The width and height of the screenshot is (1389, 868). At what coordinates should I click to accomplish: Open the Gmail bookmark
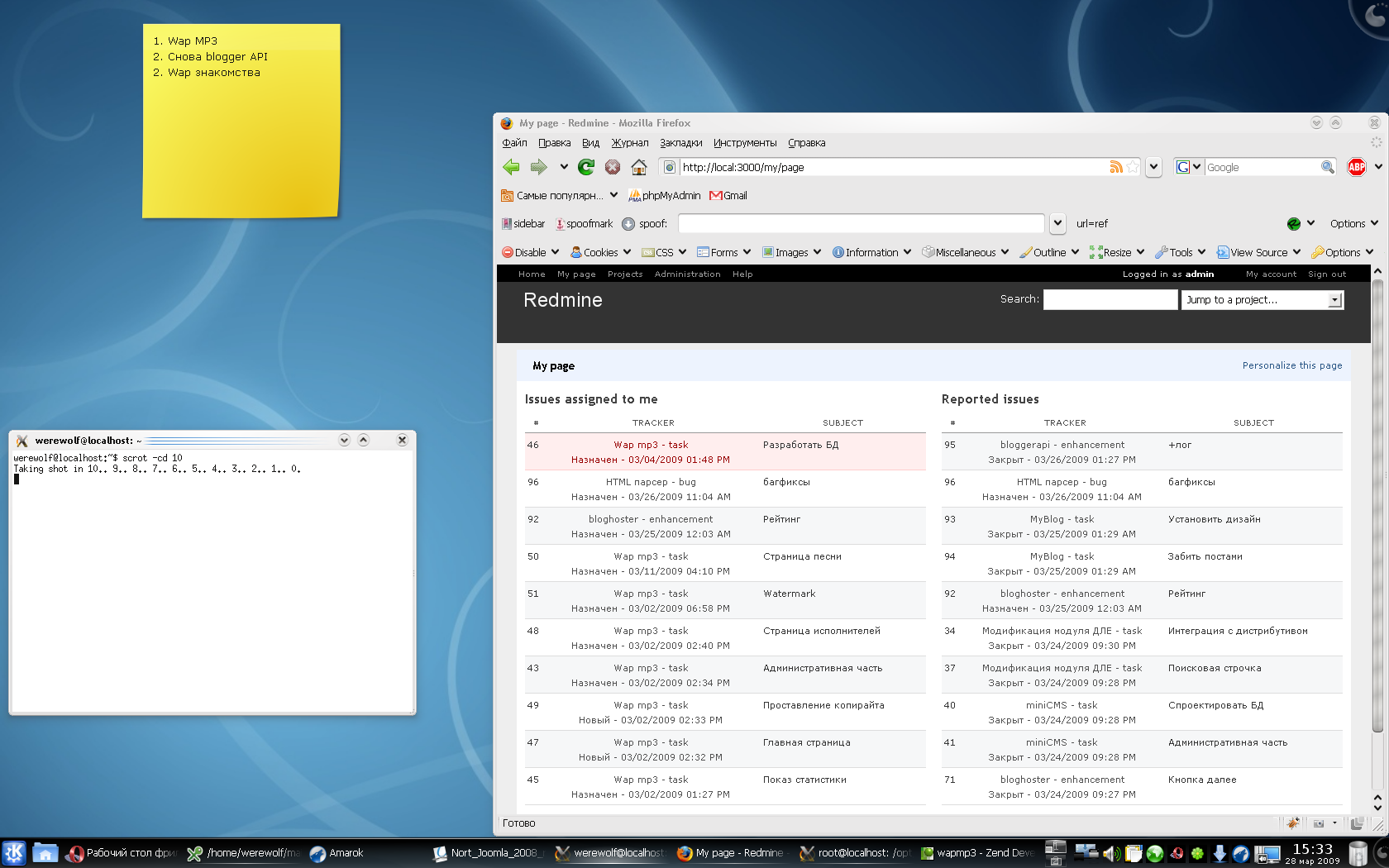(728, 196)
